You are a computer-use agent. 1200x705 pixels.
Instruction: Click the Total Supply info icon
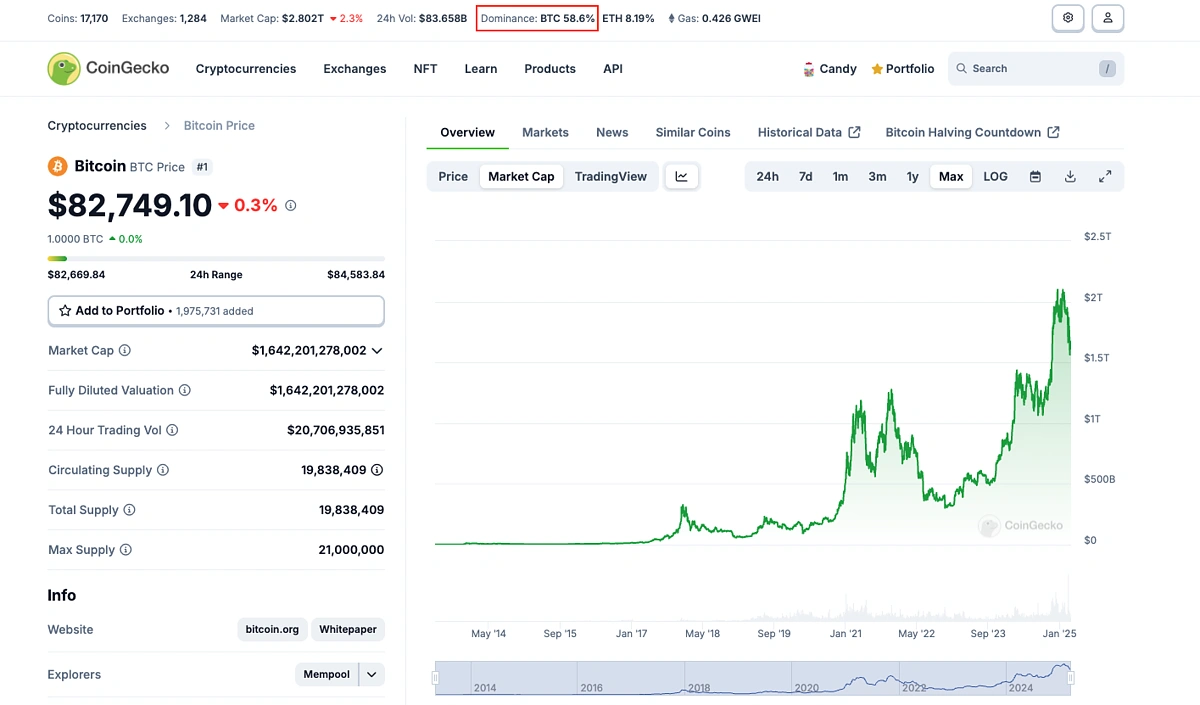point(129,510)
